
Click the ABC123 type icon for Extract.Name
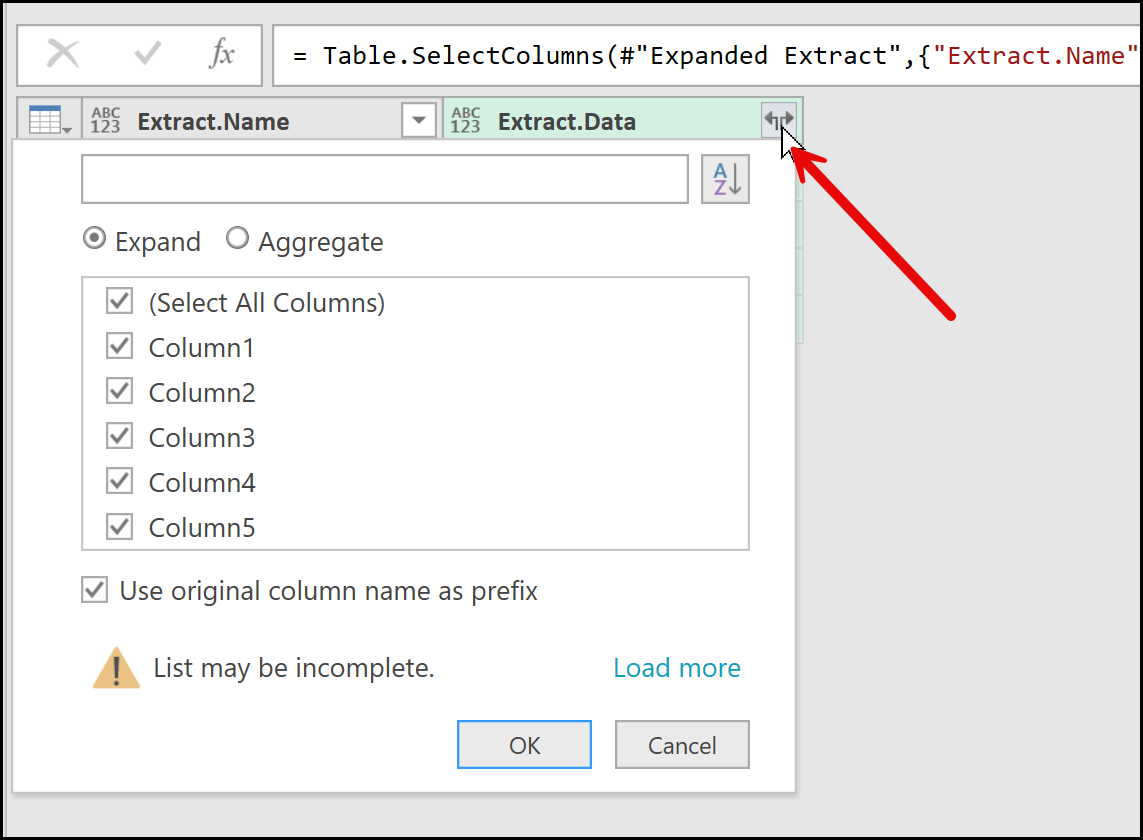point(105,121)
